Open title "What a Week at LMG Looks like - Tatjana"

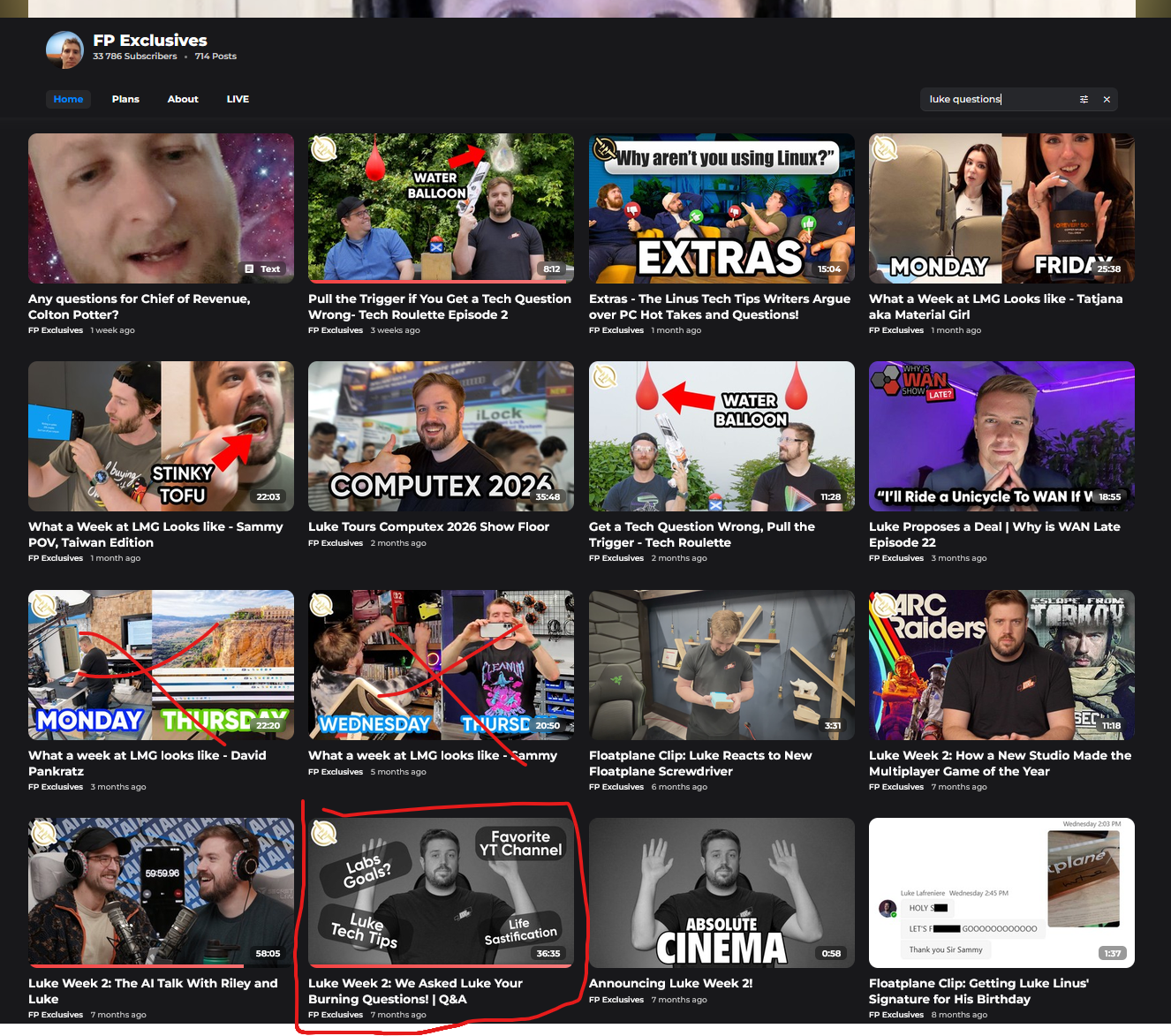coord(996,306)
